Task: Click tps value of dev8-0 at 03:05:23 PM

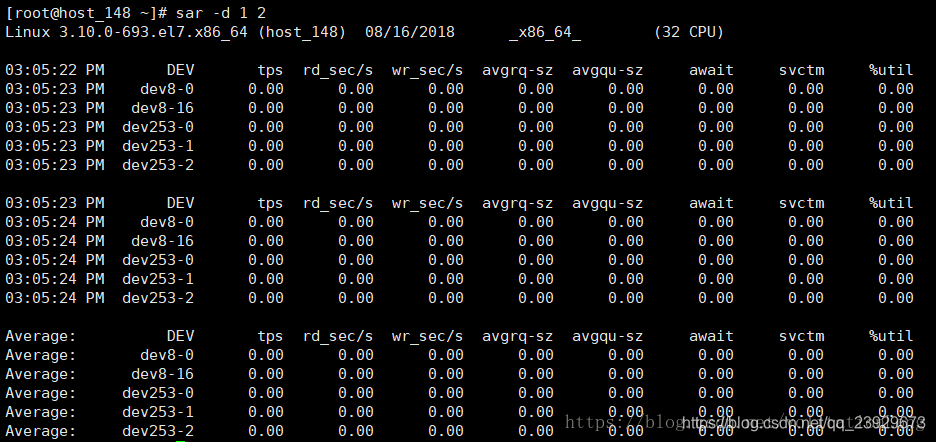Action: pyautogui.click(x=266, y=89)
